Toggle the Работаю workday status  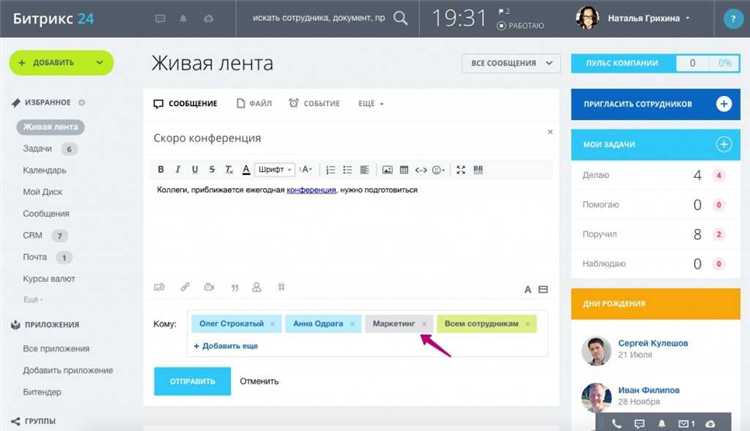tap(520, 26)
